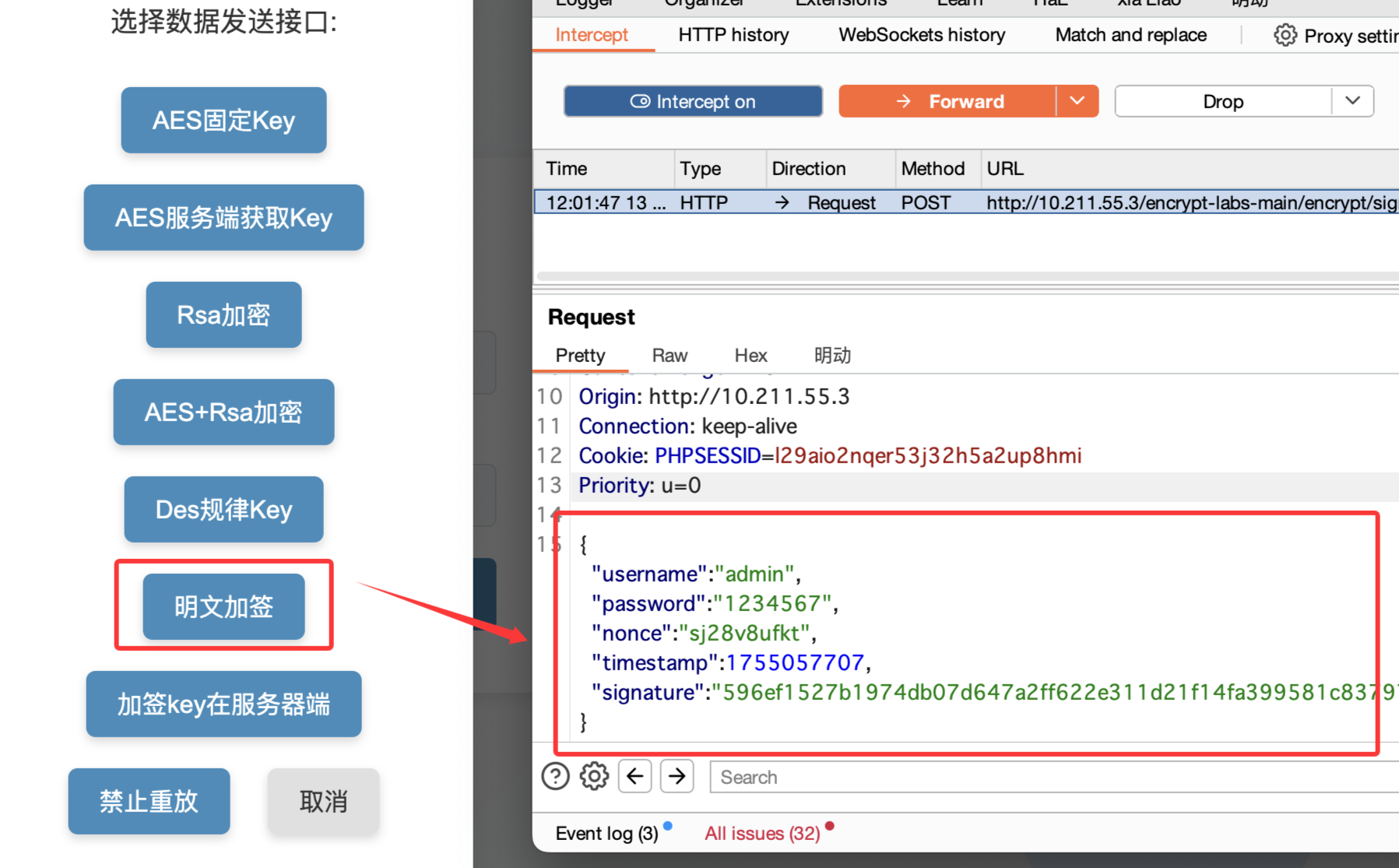Open the Event log (3)
This screenshot has height=868, width=1399.
click(x=606, y=833)
